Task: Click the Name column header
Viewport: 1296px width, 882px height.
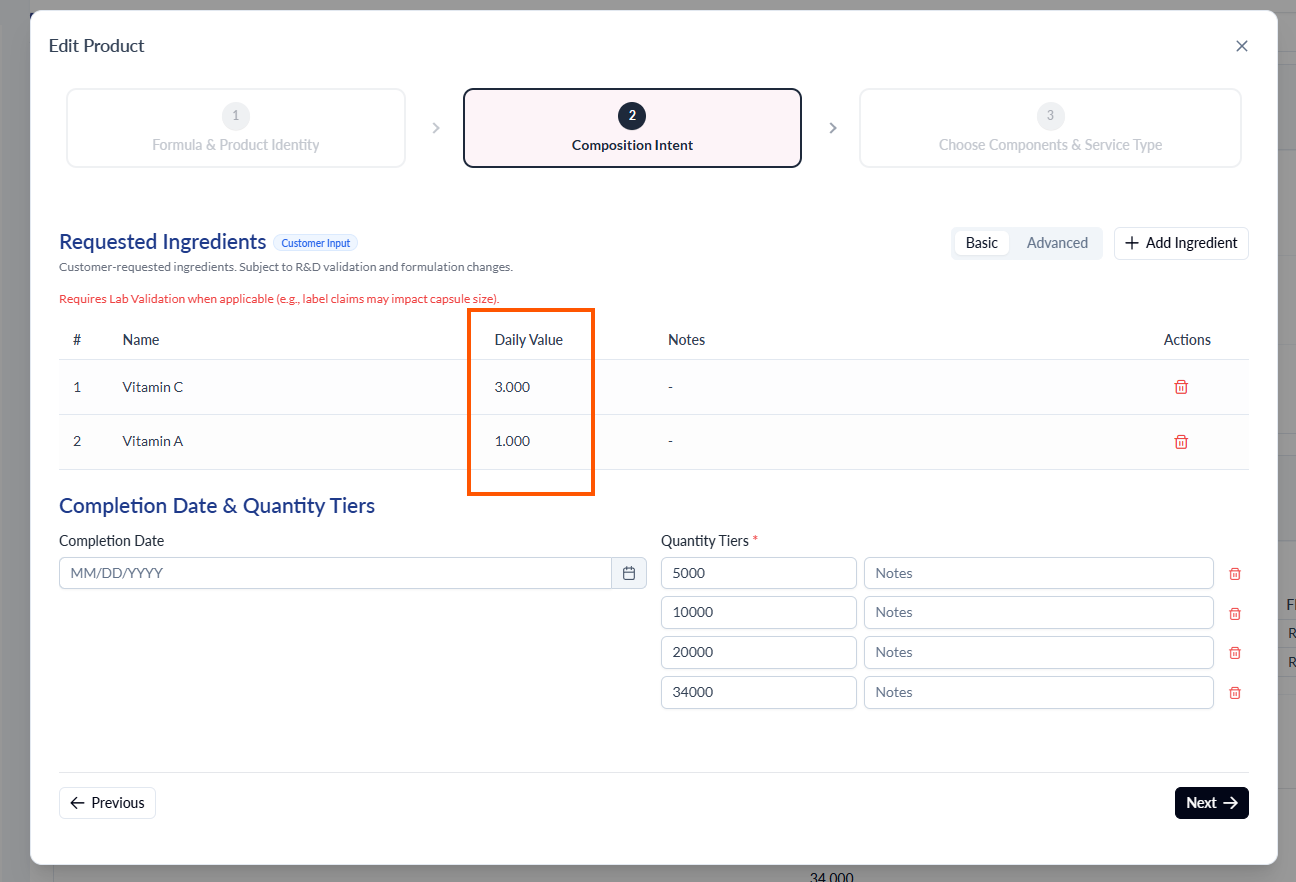Action: coord(141,340)
